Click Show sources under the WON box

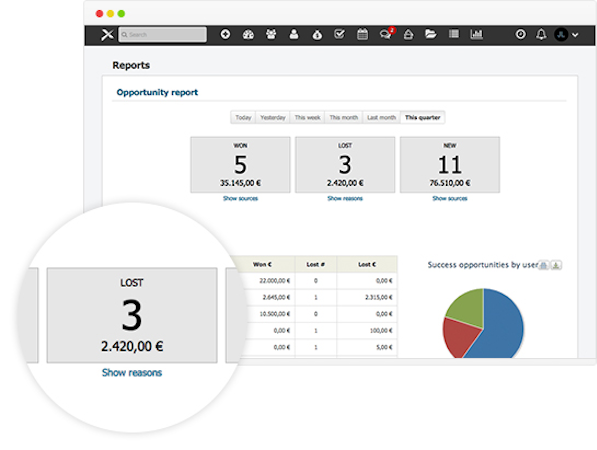(240, 198)
